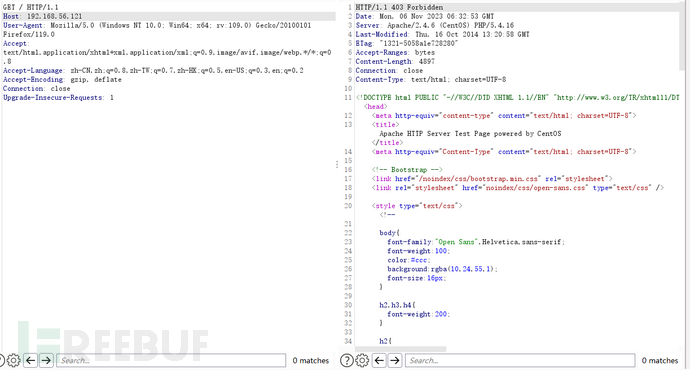This screenshot has height=370, width=690.
Task: Click the '<!-- Bootstrap -->' comment line
Action: click(x=407, y=170)
